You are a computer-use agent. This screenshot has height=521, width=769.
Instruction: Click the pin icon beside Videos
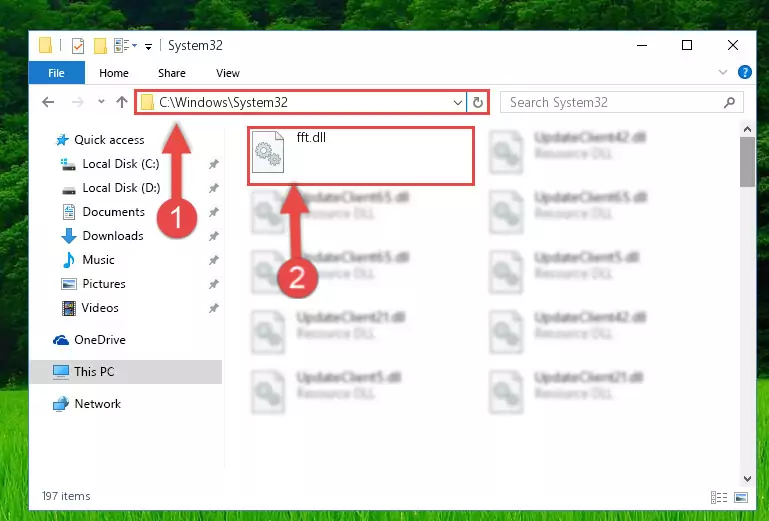click(213, 308)
